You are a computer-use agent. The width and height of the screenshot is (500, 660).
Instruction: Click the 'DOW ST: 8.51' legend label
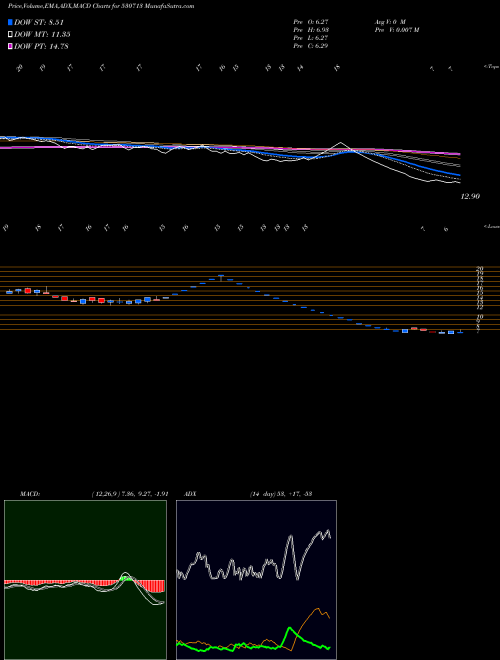(x=39, y=22)
